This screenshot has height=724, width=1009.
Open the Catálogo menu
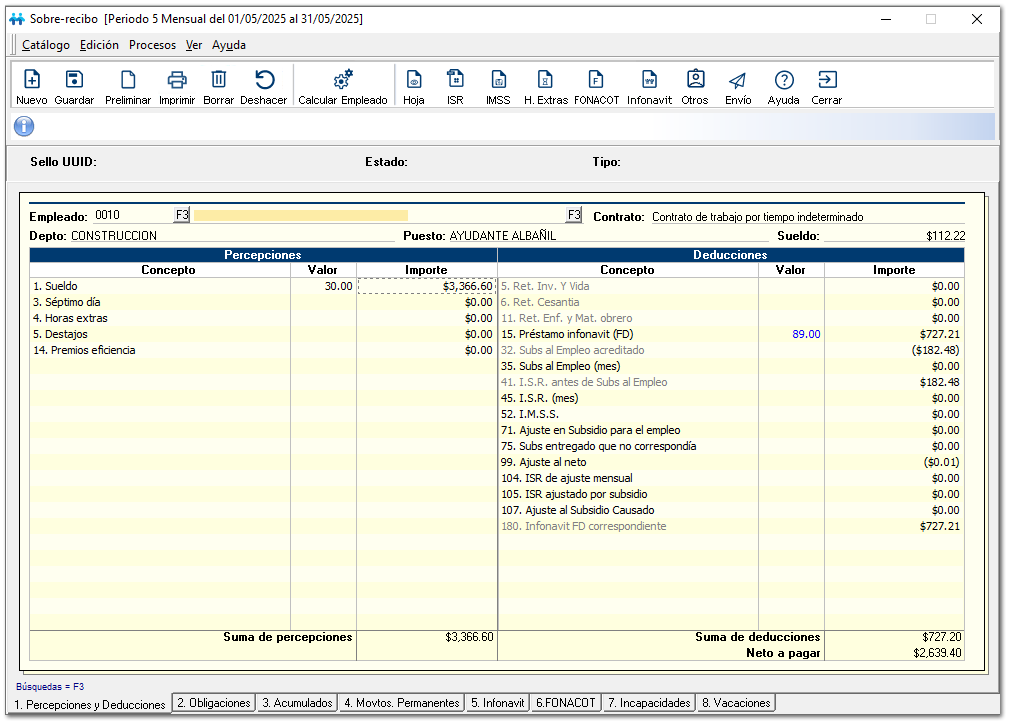coord(46,45)
